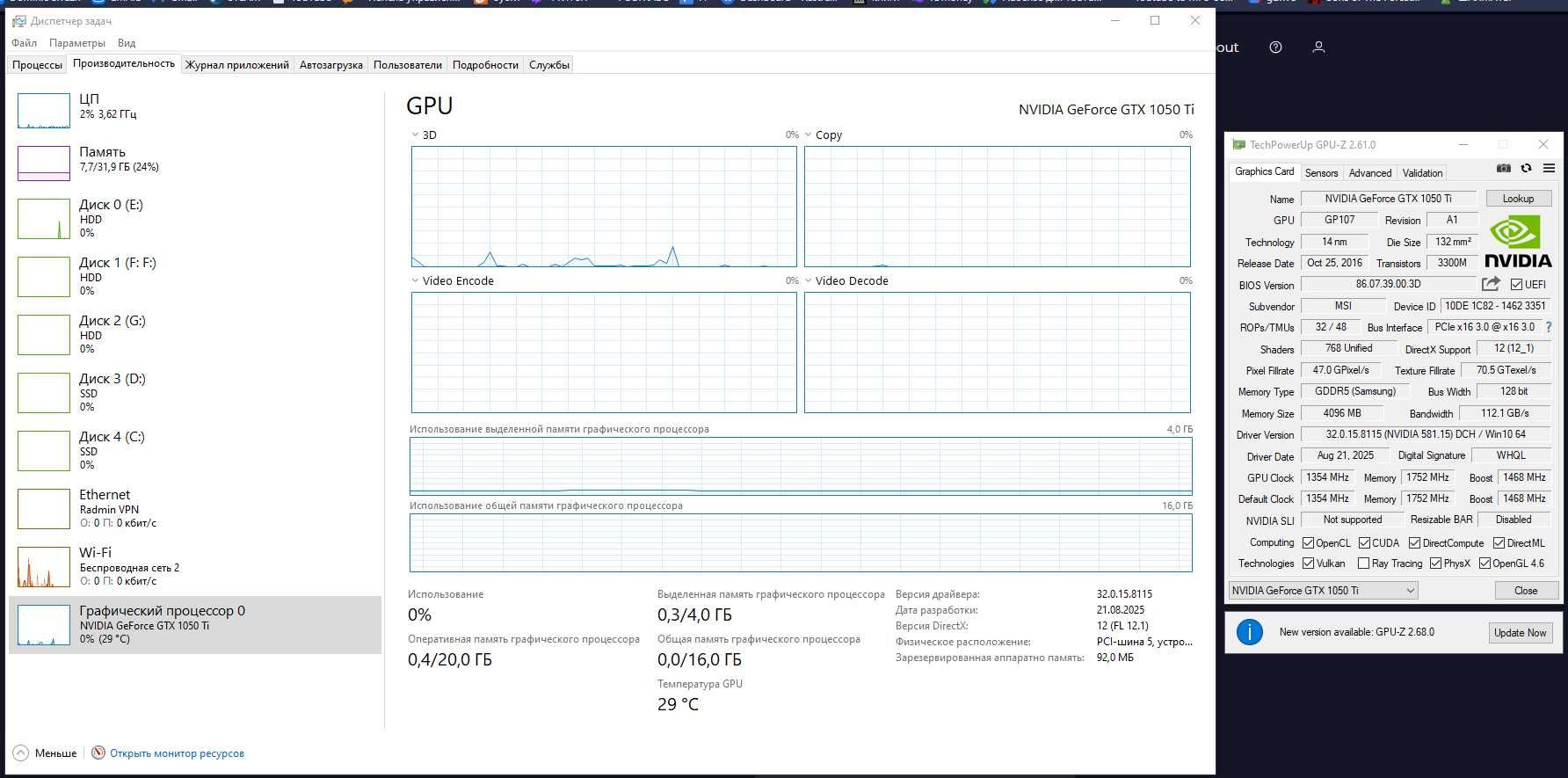The height and width of the screenshot is (778, 1568).
Task: Click the Lookup button
Action: pyautogui.click(x=1518, y=199)
